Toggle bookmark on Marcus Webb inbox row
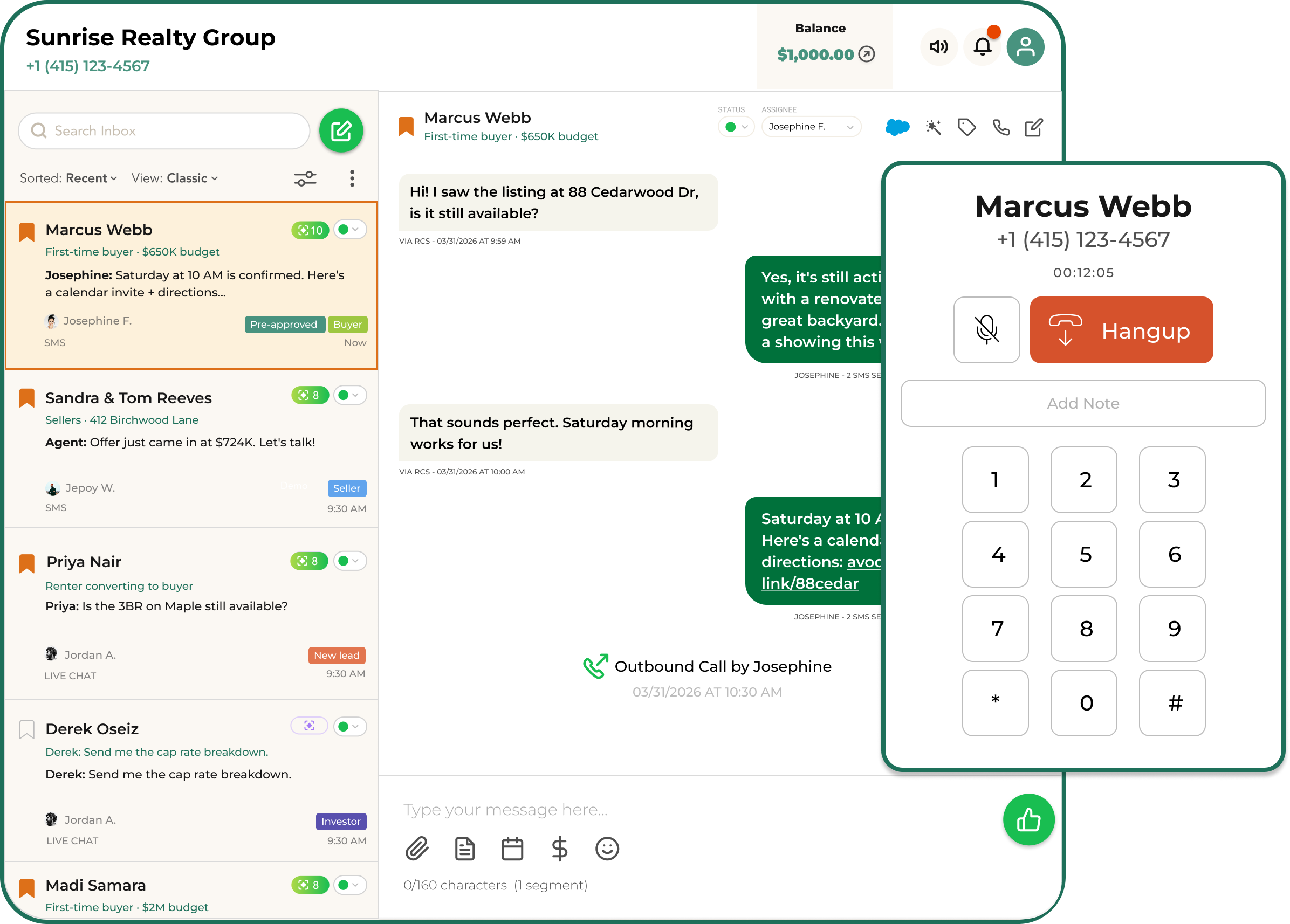 point(27,232)
